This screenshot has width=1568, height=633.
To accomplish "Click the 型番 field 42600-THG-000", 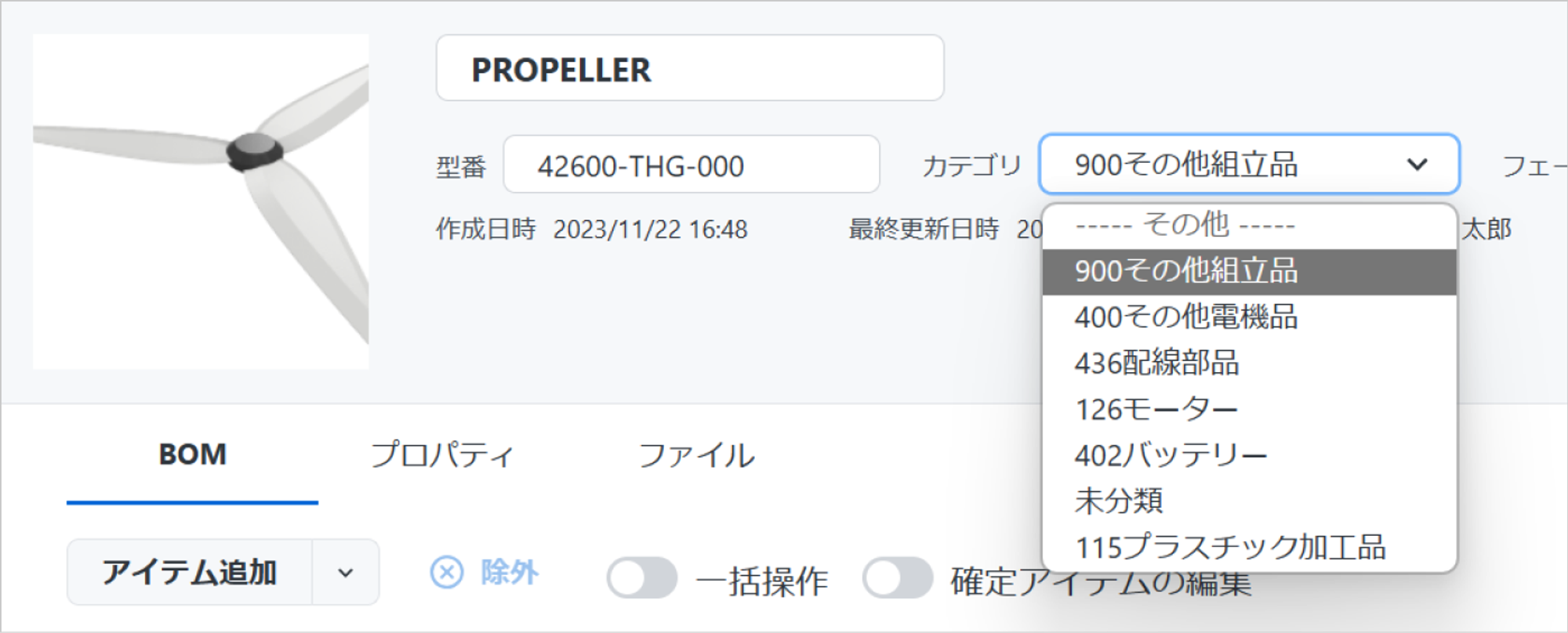I will click(691, 165).
